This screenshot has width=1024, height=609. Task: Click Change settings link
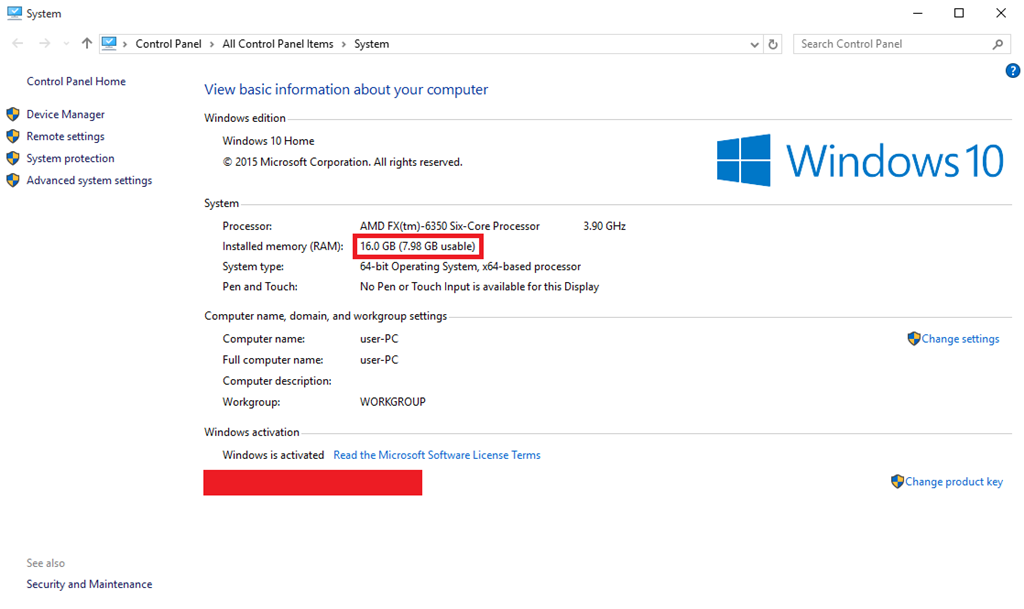point(960,339)
